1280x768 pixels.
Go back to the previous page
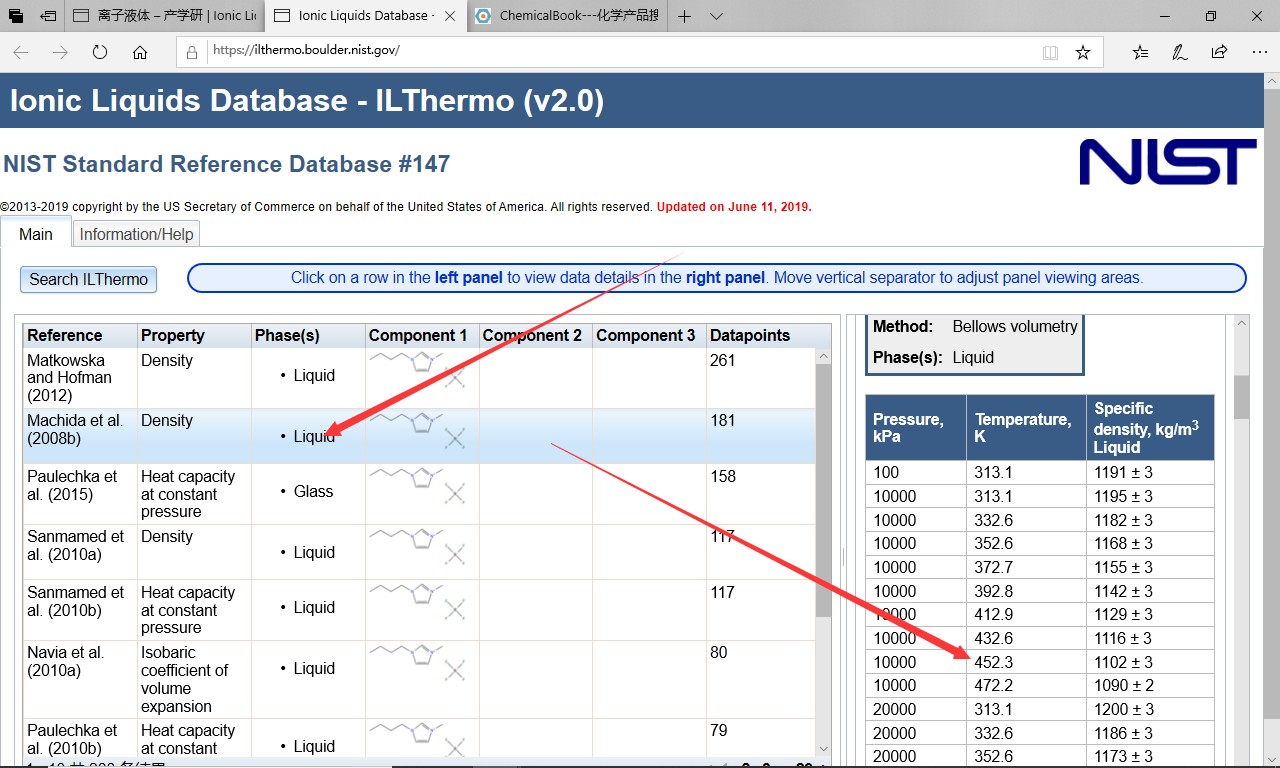[x=21, y=52]
